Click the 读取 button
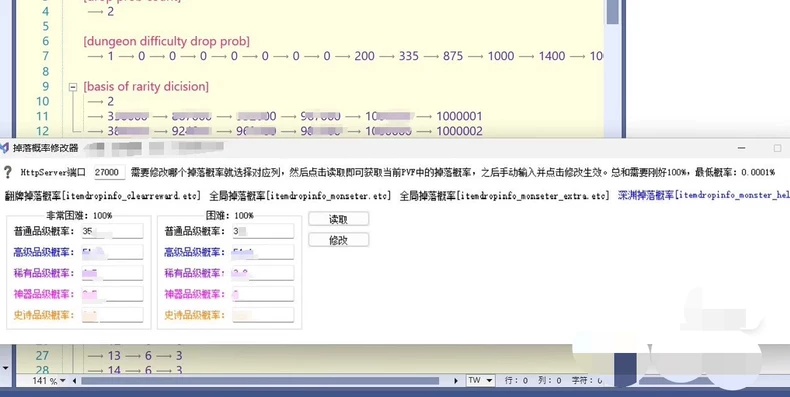Image resolution: width=790 pixels, height=397 pixels. (x=339, y=219)
